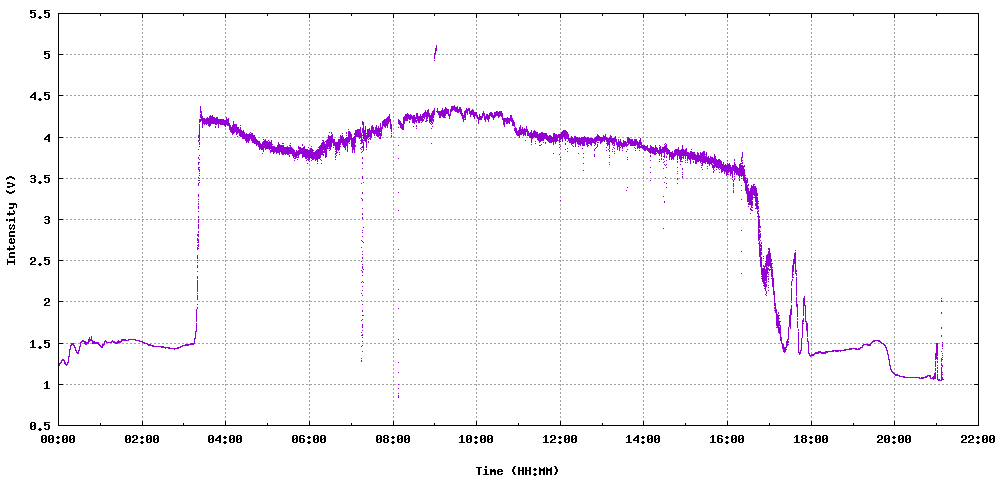
Task: Select the 0.5 intensity tick label
Action: [40, 426]
